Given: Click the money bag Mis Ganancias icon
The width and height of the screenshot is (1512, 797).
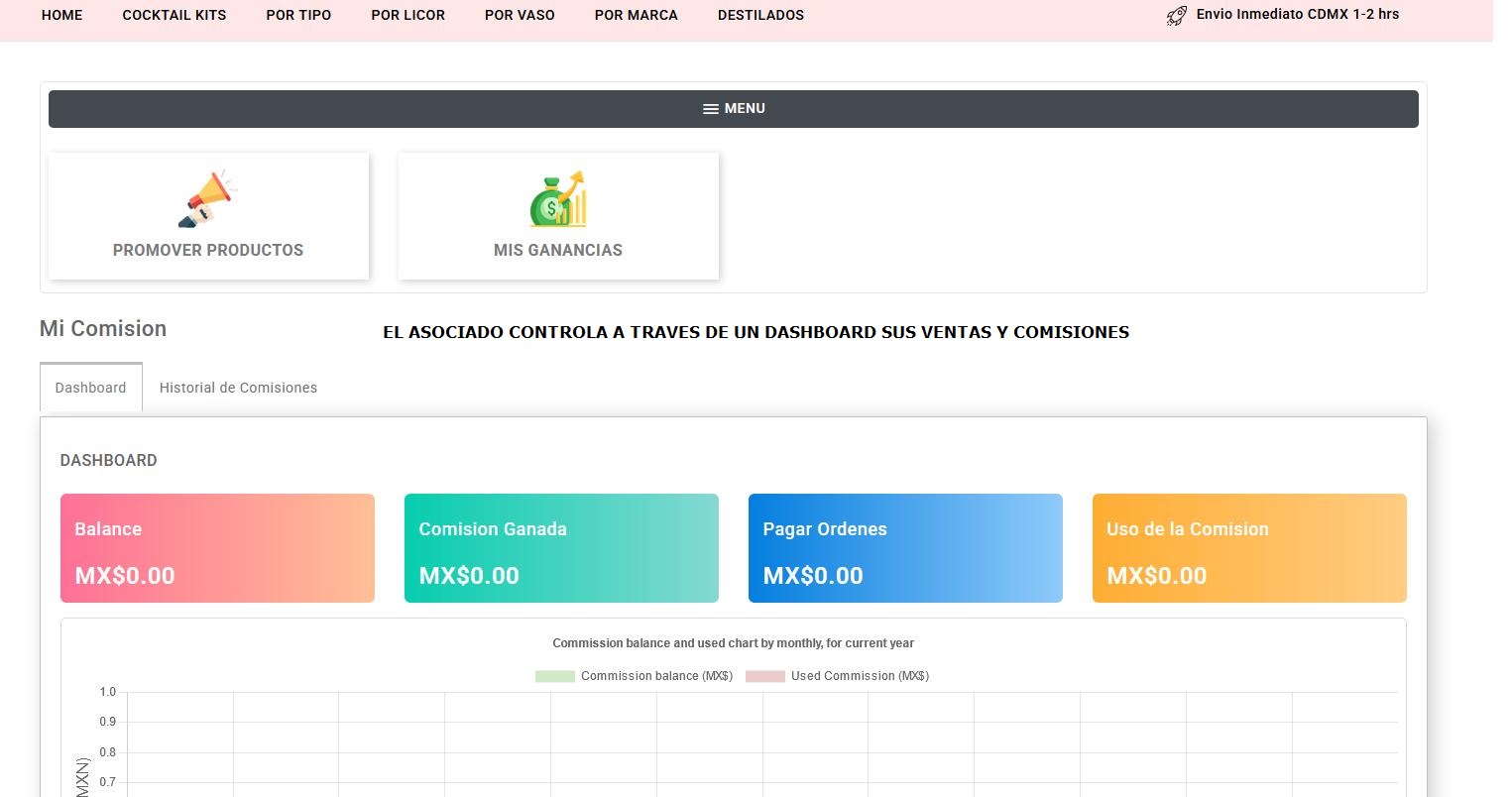Looking at the screenshot, I should coord(557,198).
